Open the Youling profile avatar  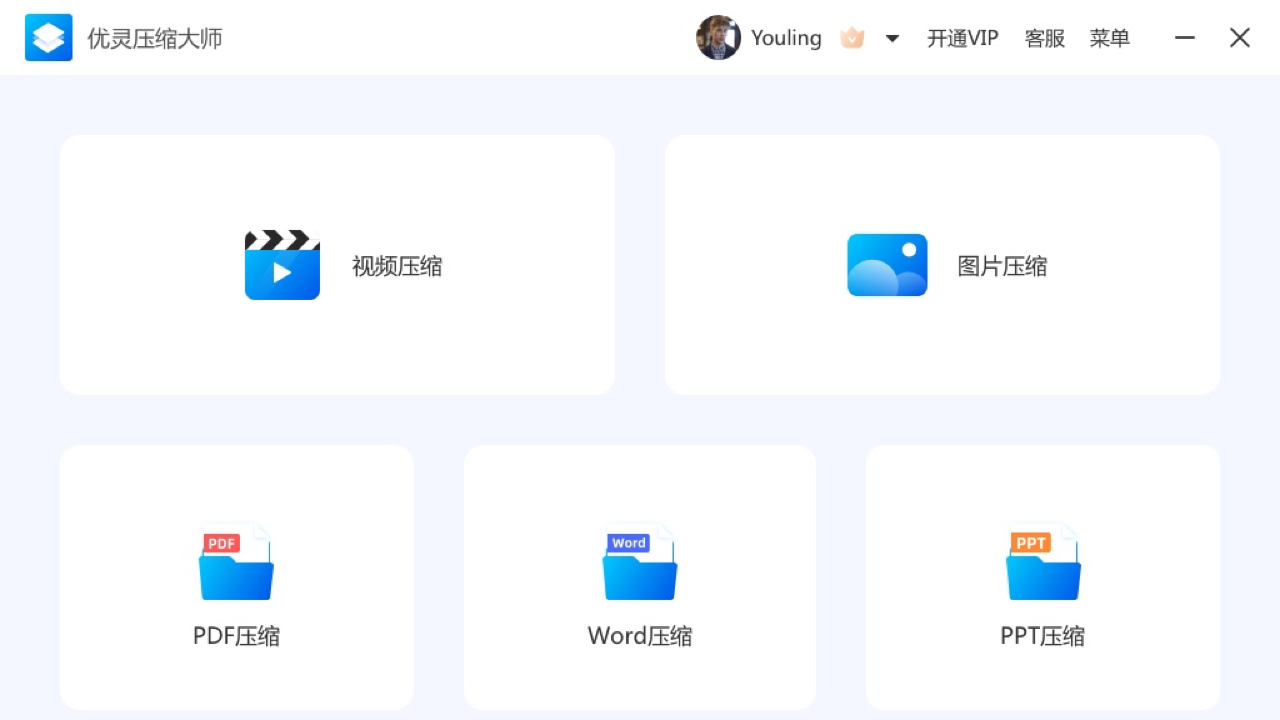tap(718, 37)
